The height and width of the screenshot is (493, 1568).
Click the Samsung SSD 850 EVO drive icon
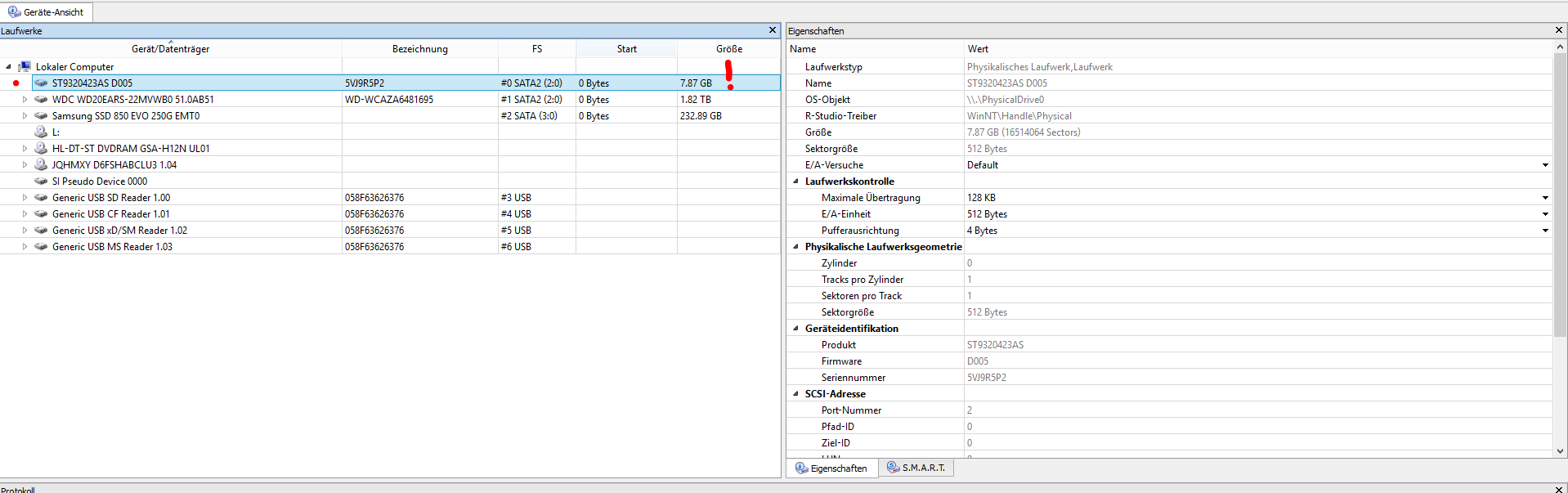[41, 116]
